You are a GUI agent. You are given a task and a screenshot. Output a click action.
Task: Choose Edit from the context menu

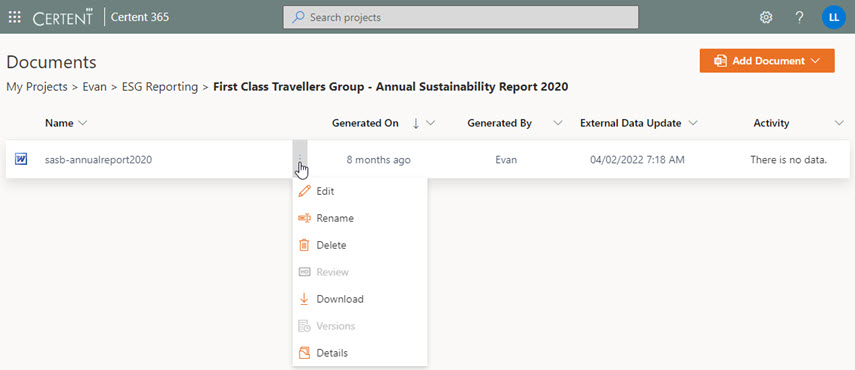pos(360,191)
